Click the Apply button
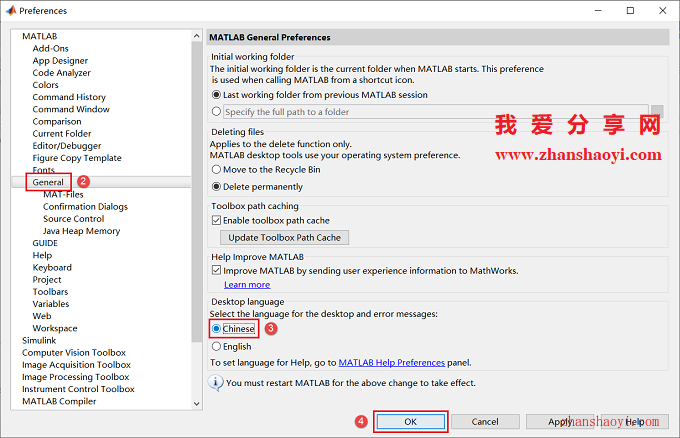 click(x=560, y=422)
